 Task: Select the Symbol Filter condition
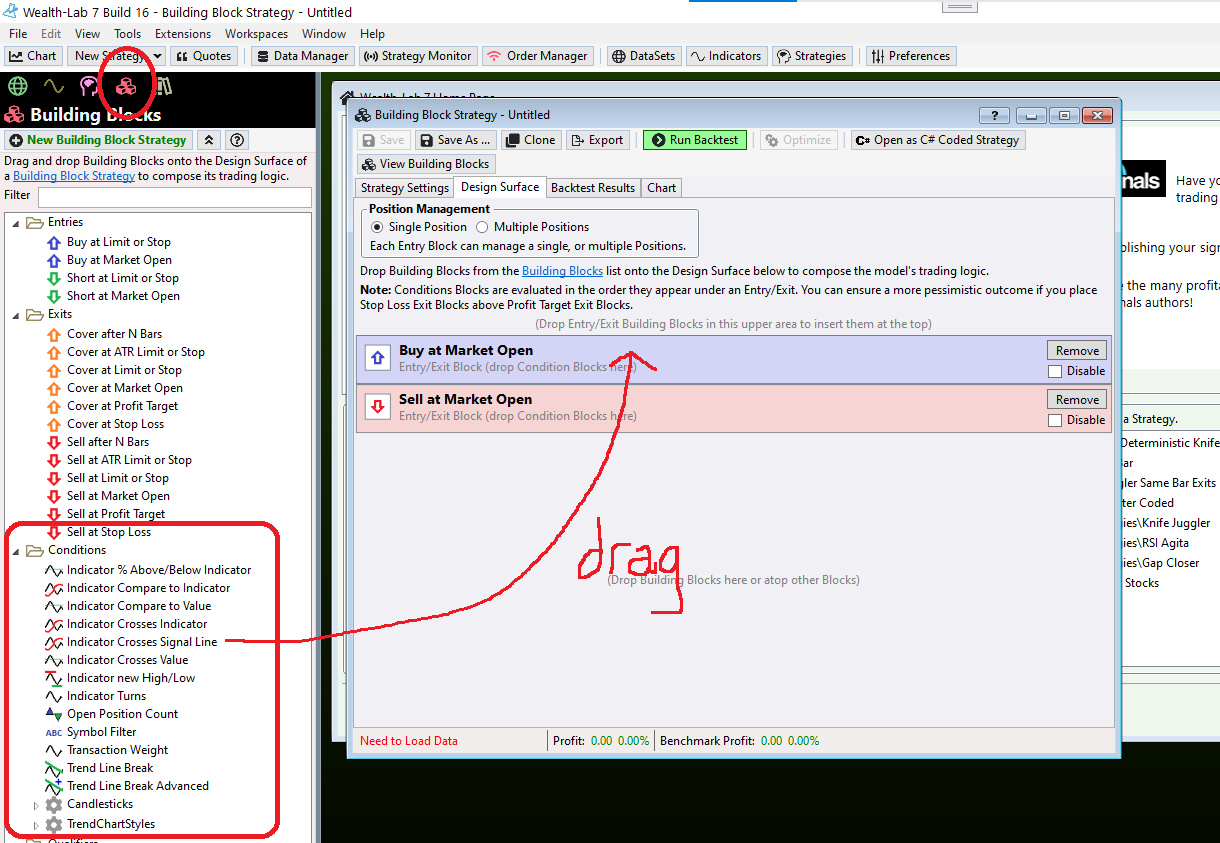101,732
